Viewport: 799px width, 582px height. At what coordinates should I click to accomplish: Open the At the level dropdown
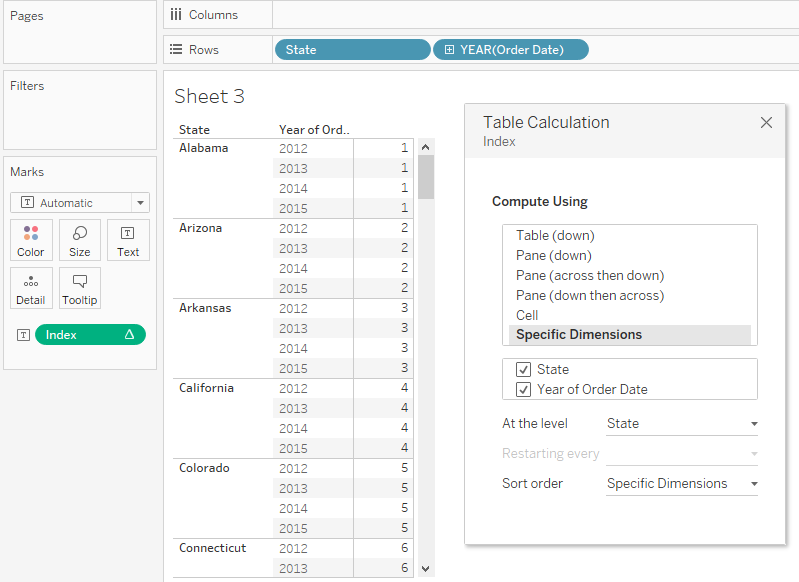click(x=682, y=424)
